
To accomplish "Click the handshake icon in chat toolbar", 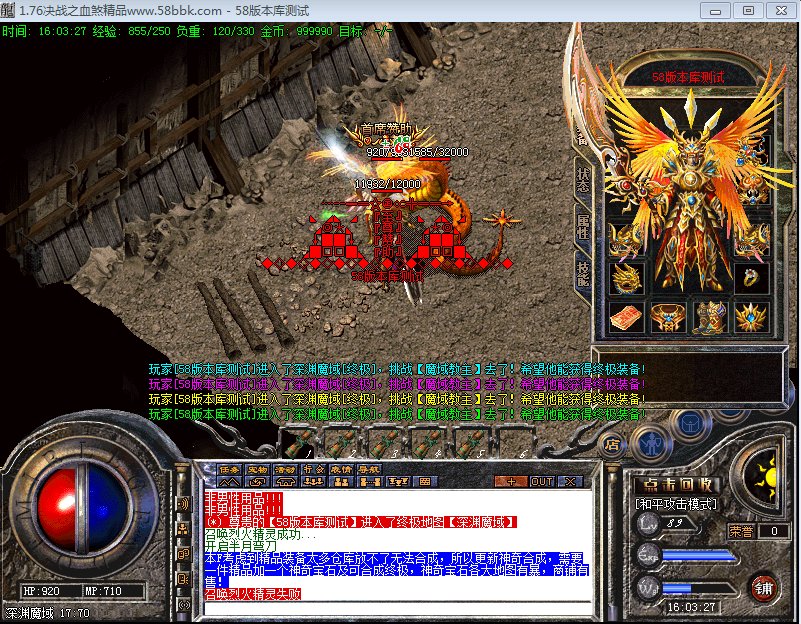I will point(285,482).
